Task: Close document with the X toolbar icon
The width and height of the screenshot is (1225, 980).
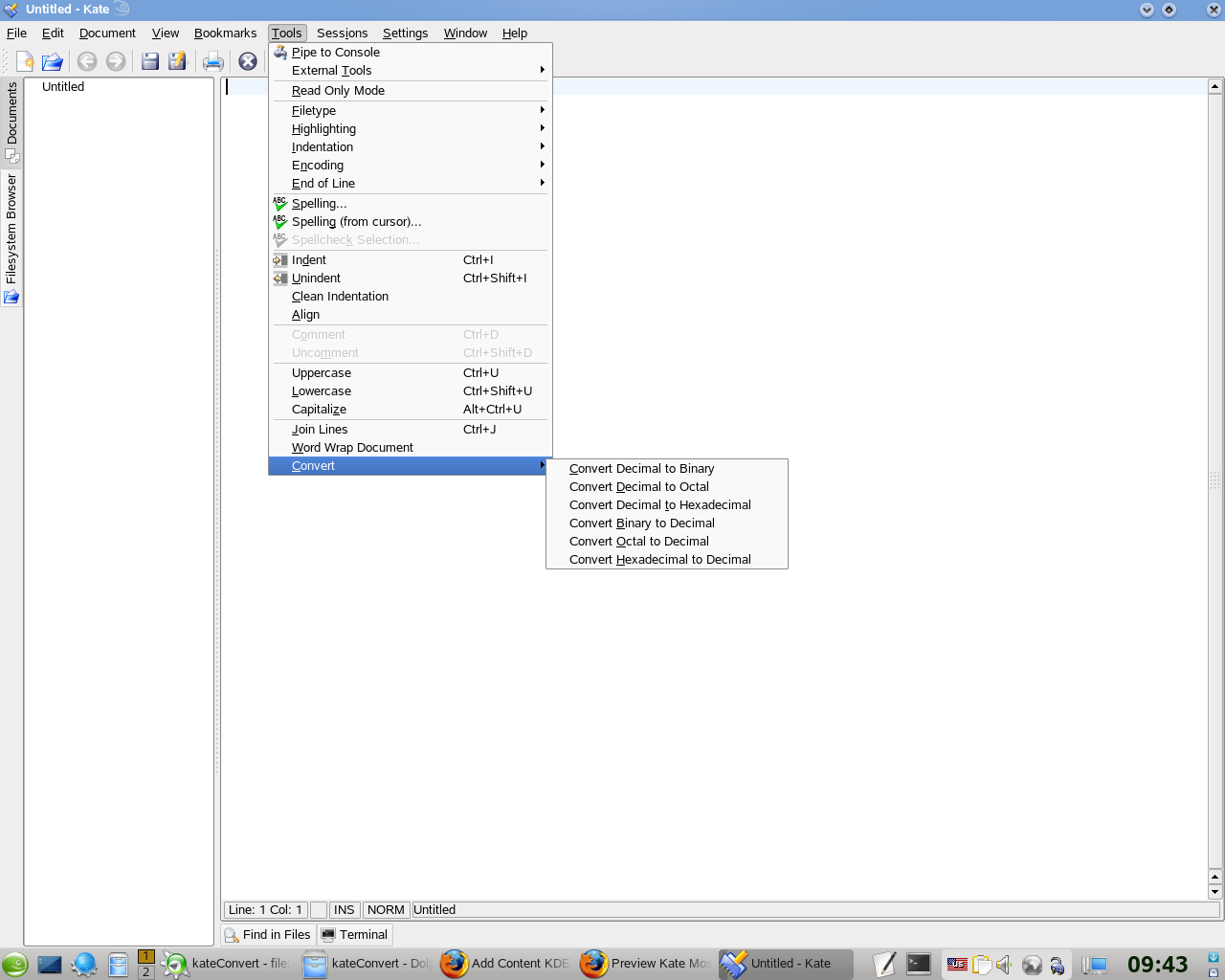Action: (x=248, y=61)
